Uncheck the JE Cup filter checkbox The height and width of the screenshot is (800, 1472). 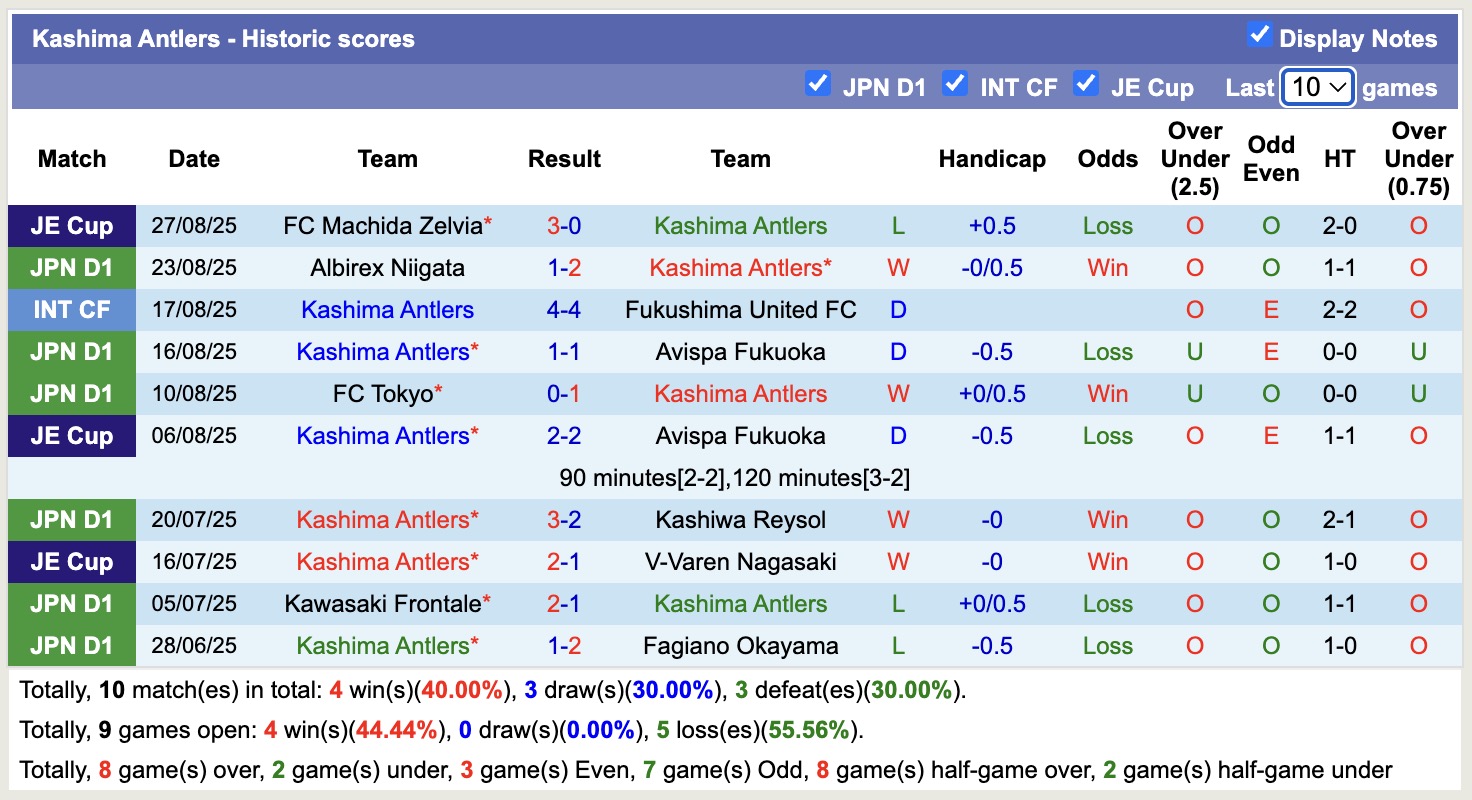click(1085, 85)
